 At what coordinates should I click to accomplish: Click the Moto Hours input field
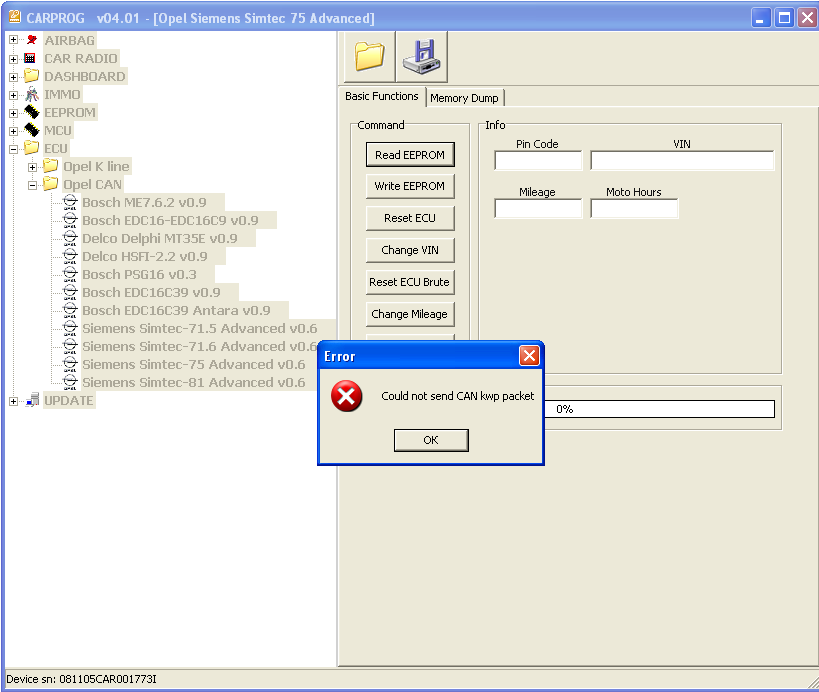click(x=634, y=208)
